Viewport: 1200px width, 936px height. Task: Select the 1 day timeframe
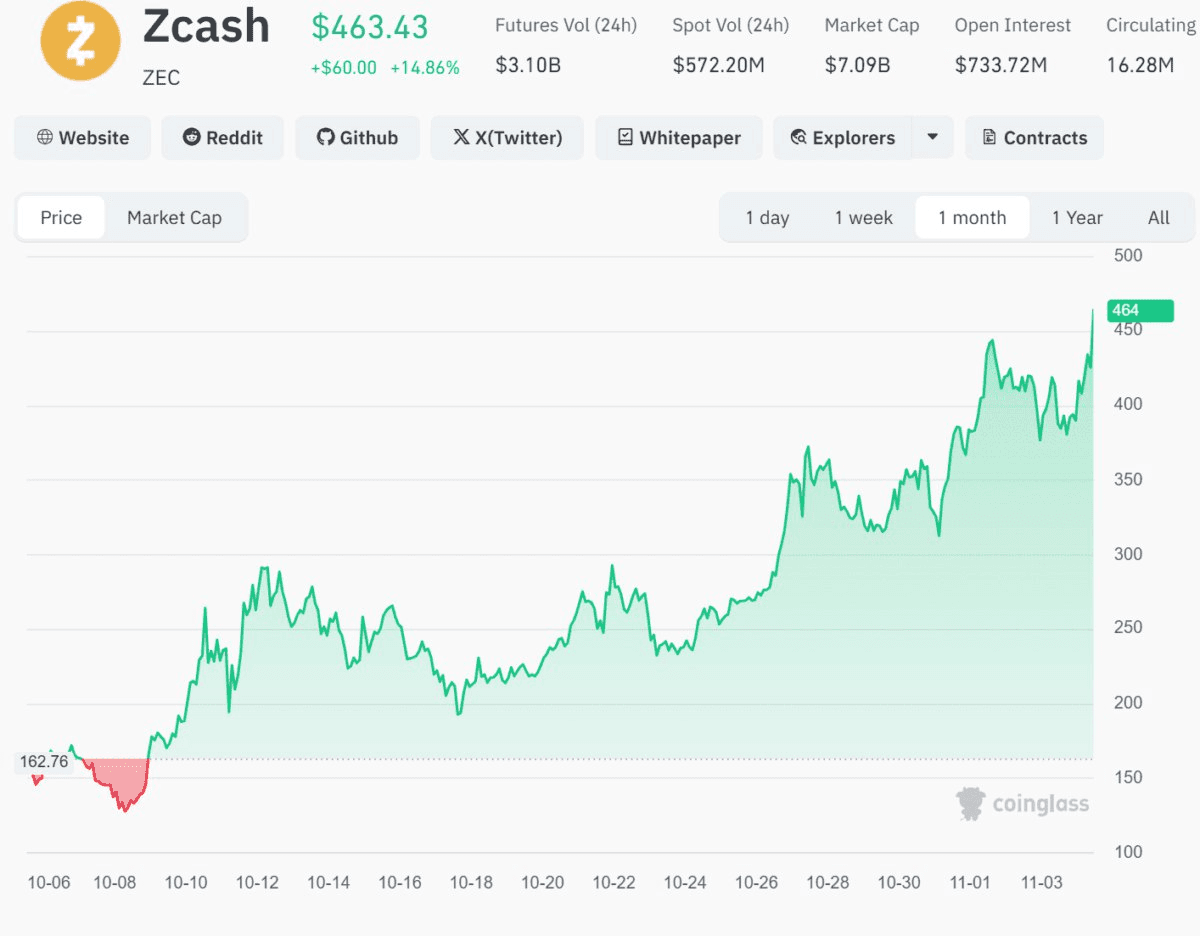click(767, 218)
